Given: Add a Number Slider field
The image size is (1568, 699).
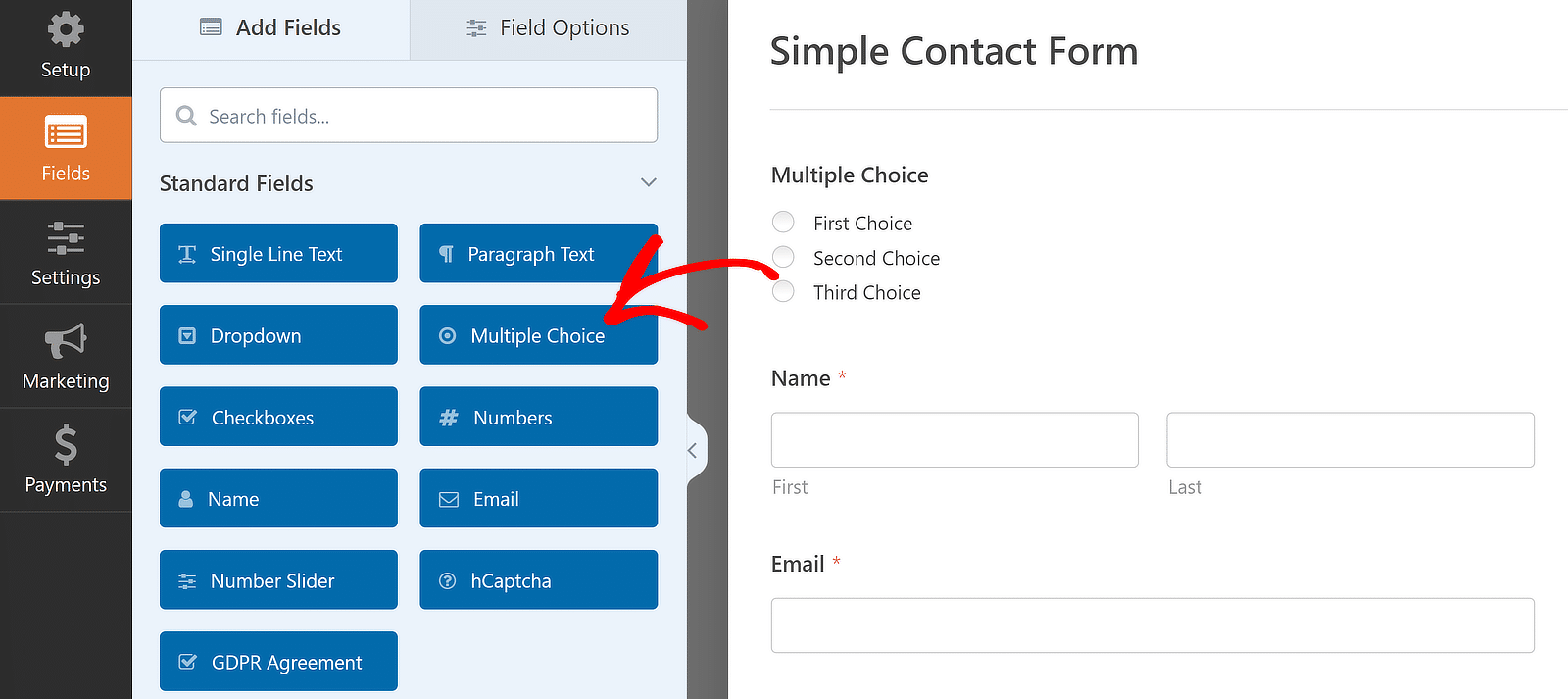Looking at the screenshot, I should coord(277,579).
